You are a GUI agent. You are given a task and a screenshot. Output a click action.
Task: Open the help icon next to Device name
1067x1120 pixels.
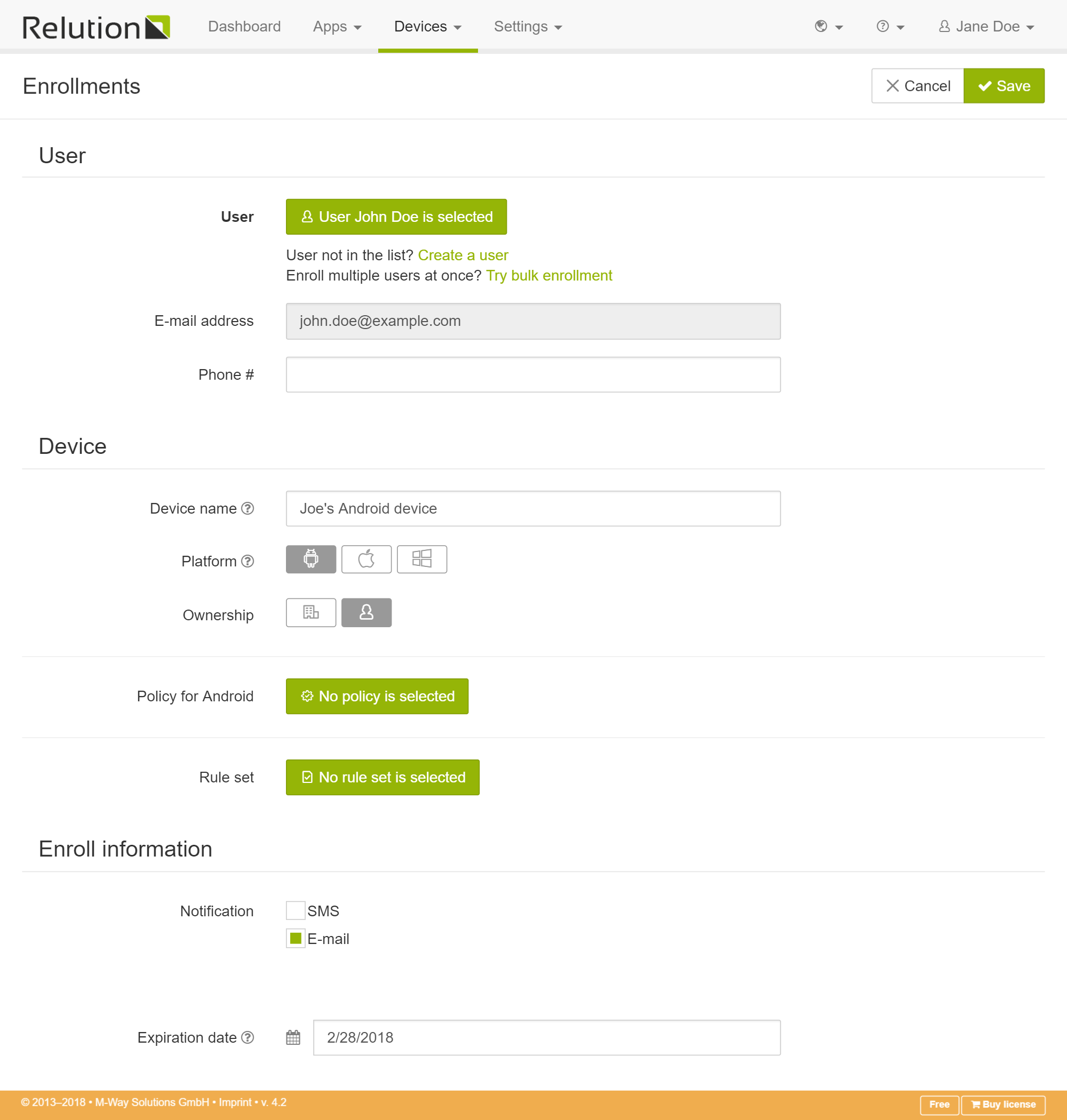pos(248,508)
